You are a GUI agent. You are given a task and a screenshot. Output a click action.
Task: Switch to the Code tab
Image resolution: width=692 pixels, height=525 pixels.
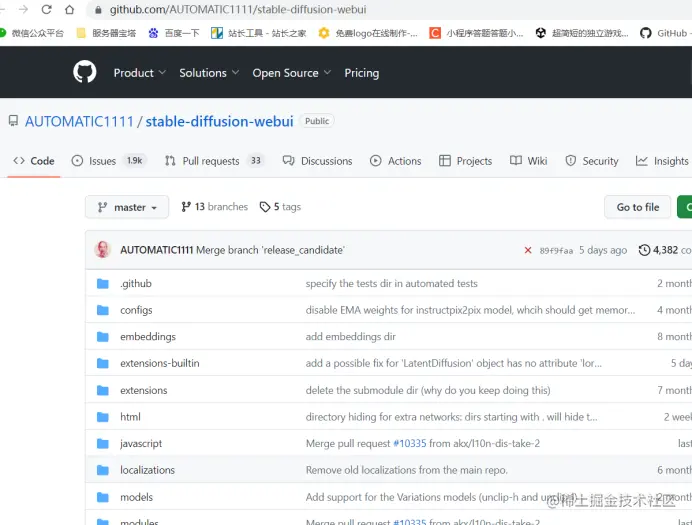(34, 161)
